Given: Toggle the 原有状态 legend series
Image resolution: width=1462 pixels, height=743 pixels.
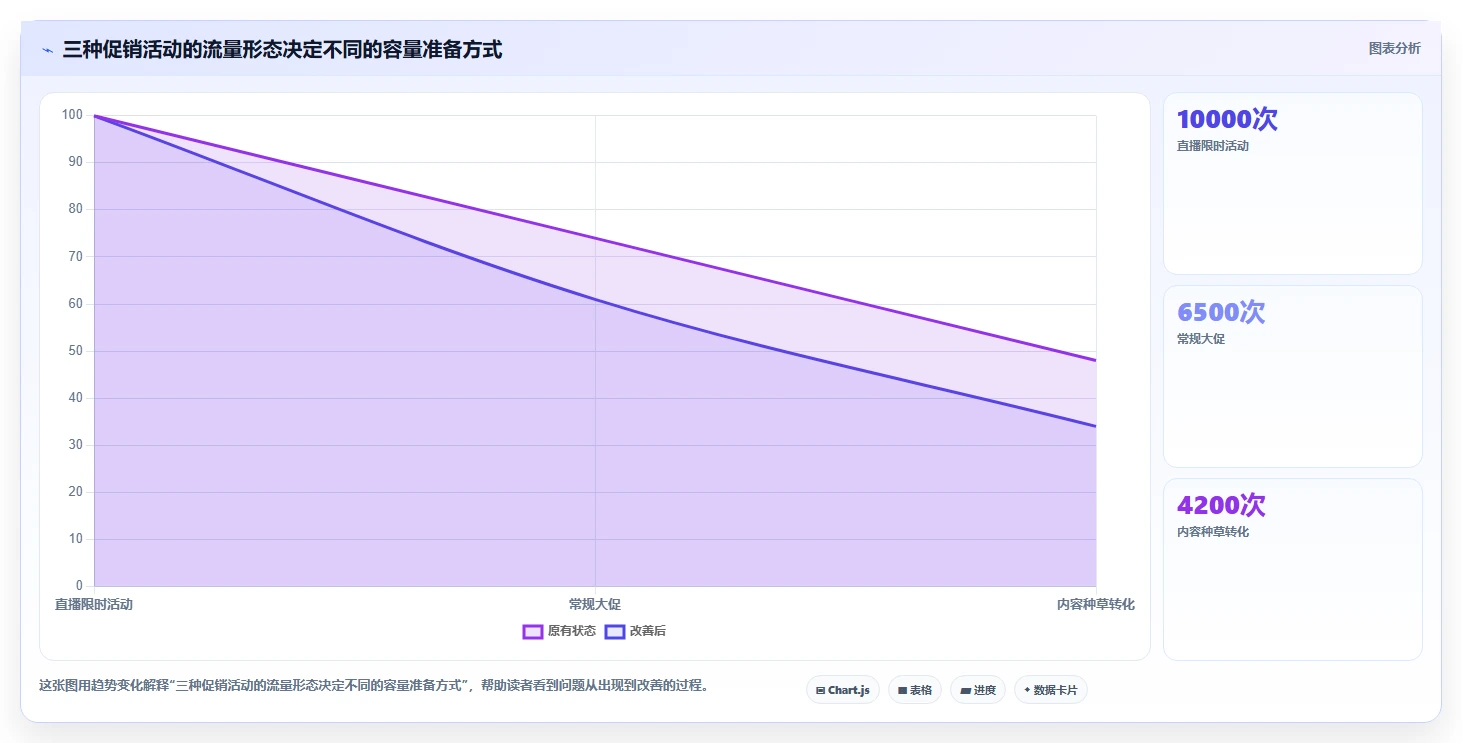Looking at the screenshot, I should (x=559, y=631).
